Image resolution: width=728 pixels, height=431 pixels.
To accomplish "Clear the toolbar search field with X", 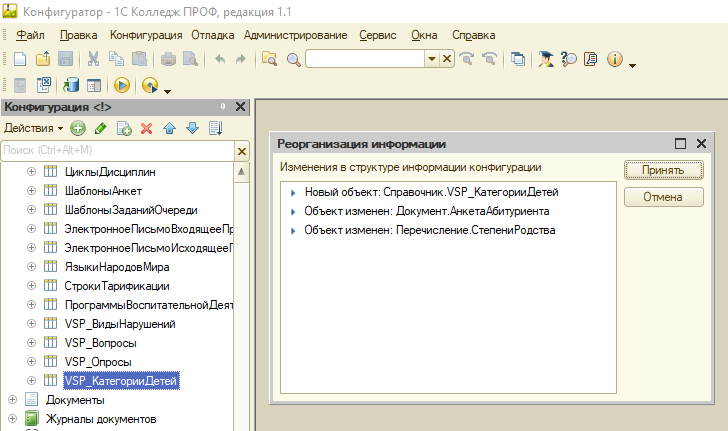I will tap(447, 59).
